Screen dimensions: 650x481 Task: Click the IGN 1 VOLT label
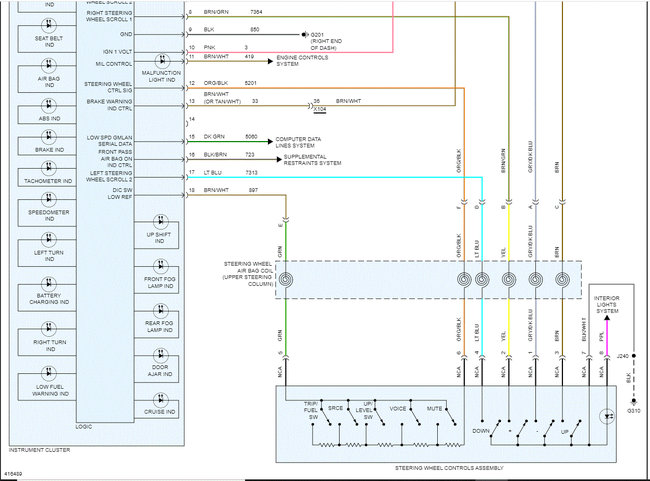click(117, 51)
